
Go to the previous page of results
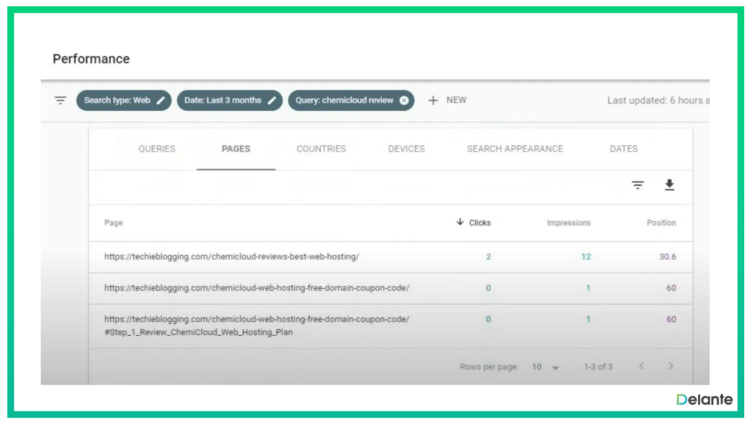642,367
